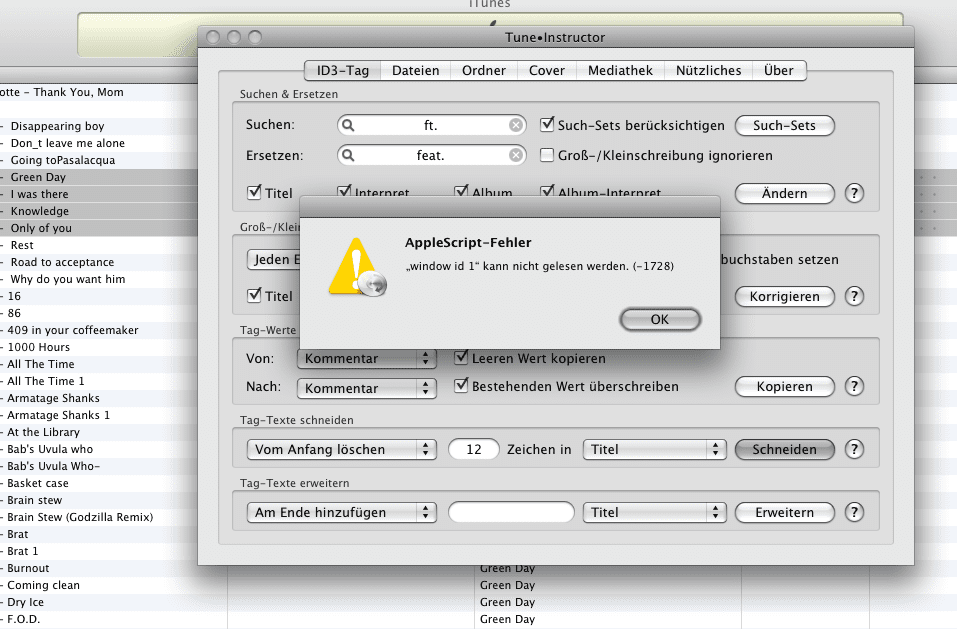Select 'Road to acceptance' in iTunes list
957x629 pixels.
[x=62, y=262]
